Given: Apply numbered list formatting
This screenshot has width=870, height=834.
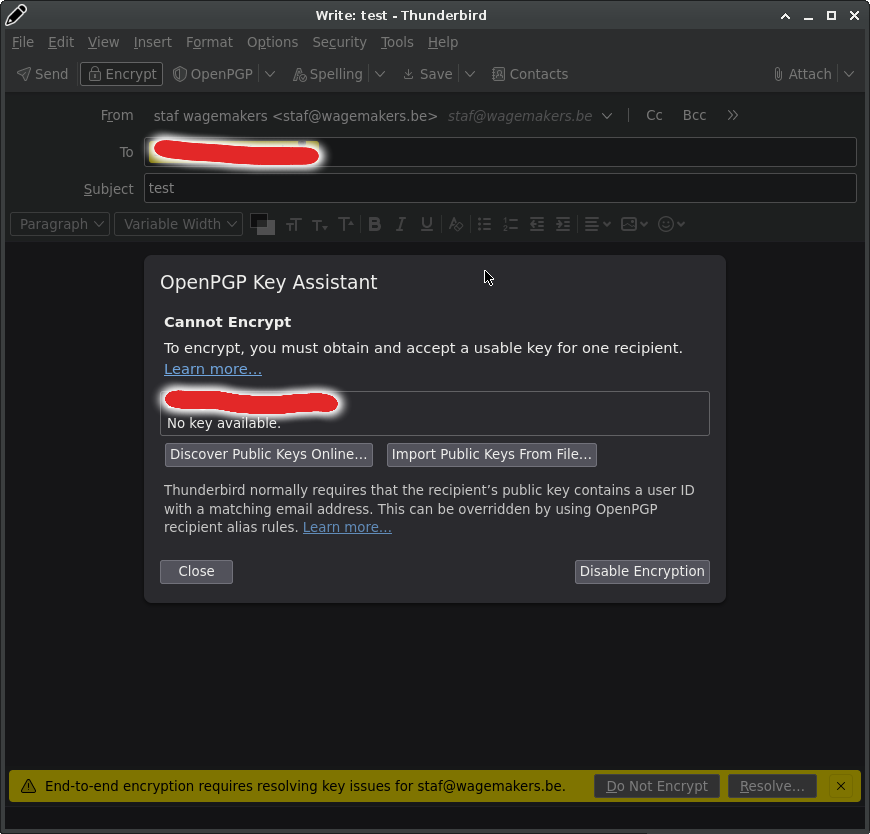Looking at the screenshot, I should pos(511,224).
